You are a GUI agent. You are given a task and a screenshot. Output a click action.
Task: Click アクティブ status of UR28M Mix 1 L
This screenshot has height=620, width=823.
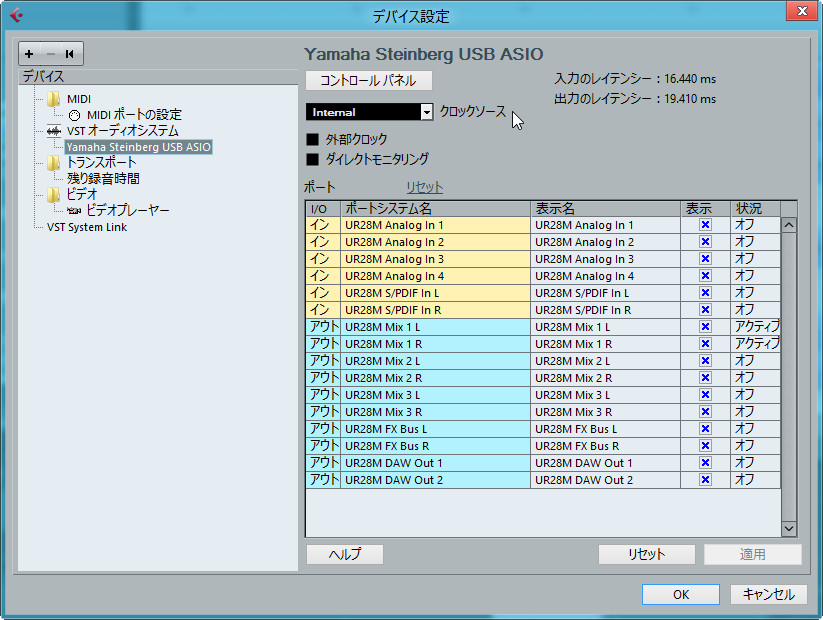(x=756, y=327)
